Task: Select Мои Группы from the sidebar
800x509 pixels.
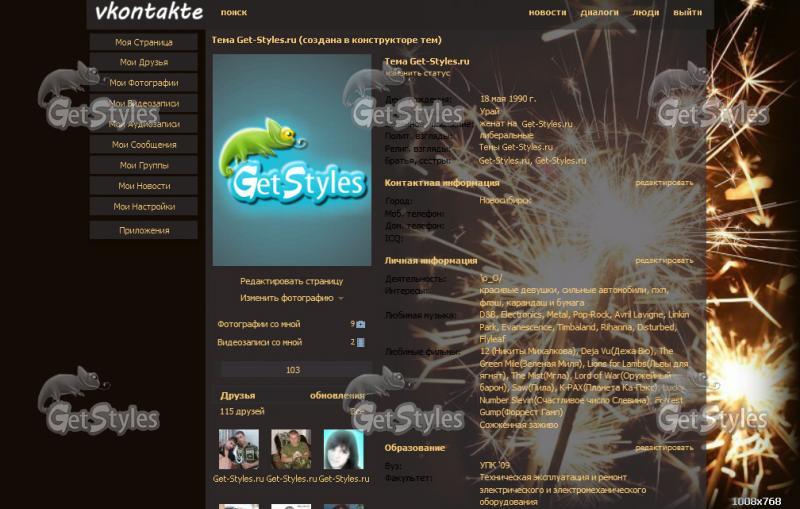Action: pos(143,165)
